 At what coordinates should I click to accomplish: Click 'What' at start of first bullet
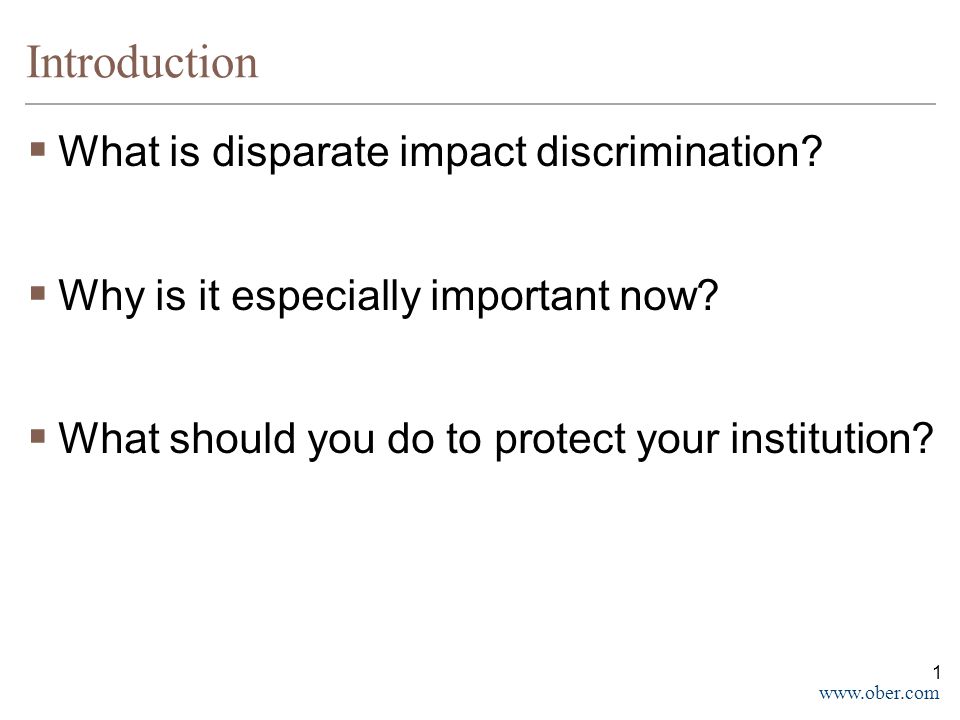[x=110, y=151]
